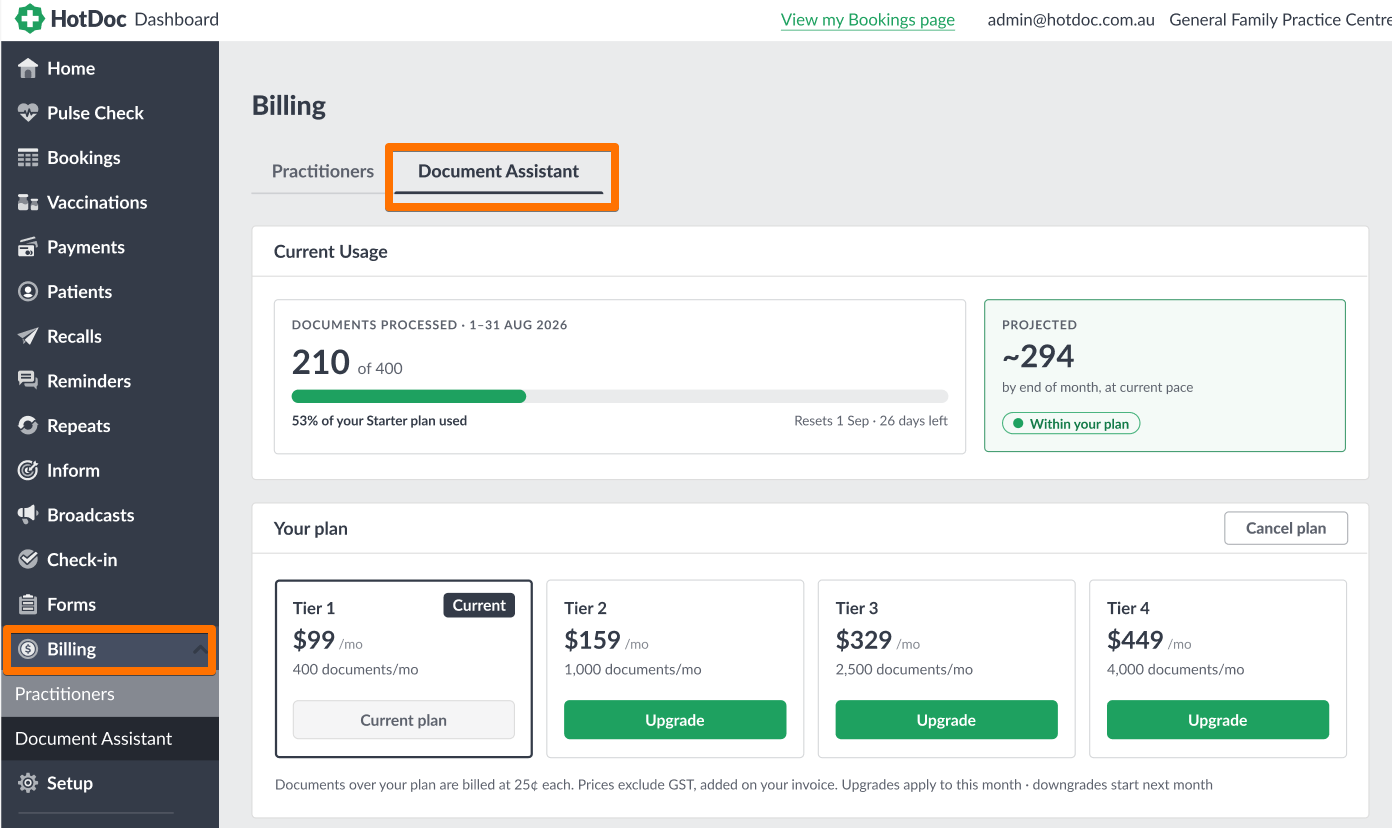Click the documents processed progress bar
This screenshot has width=1392, height=828.
[x=620, y=396]
